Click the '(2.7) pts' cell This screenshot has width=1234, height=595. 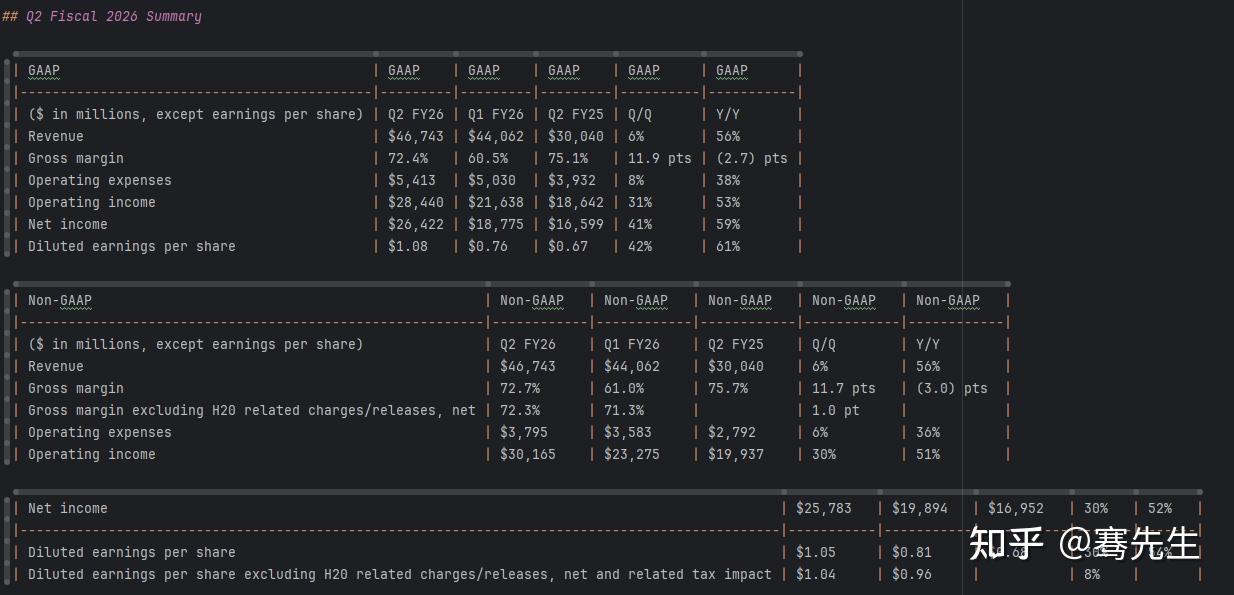pyautogui.click(x=751, y=158)
